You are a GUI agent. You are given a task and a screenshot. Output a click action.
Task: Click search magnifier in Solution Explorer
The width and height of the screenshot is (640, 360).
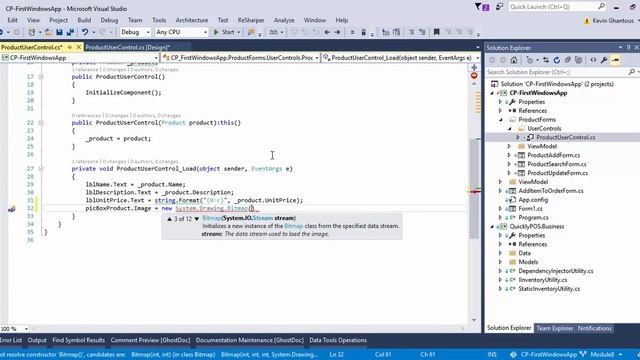pos(631,72)
